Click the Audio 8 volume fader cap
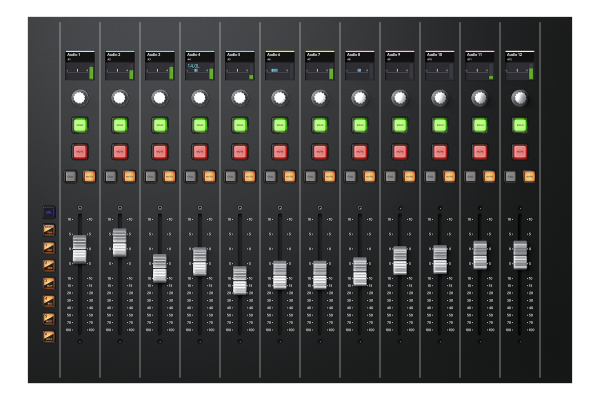Viewport: 600px width, 400px height. pyautogui.click(x=360, y=271)
